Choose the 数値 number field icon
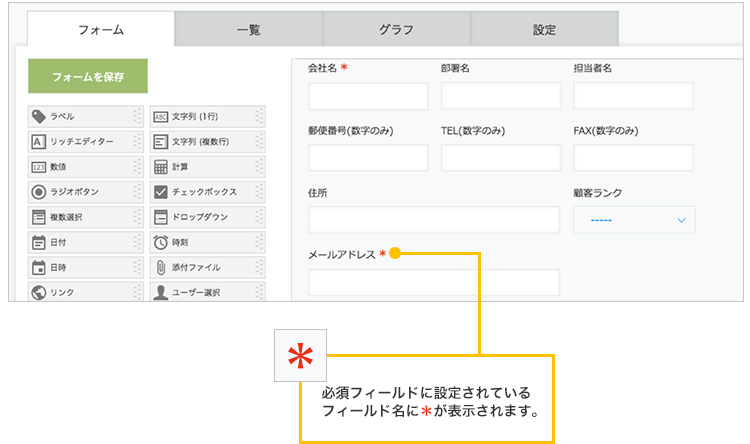This screenshot has height=444, width=750. (38, 167)
